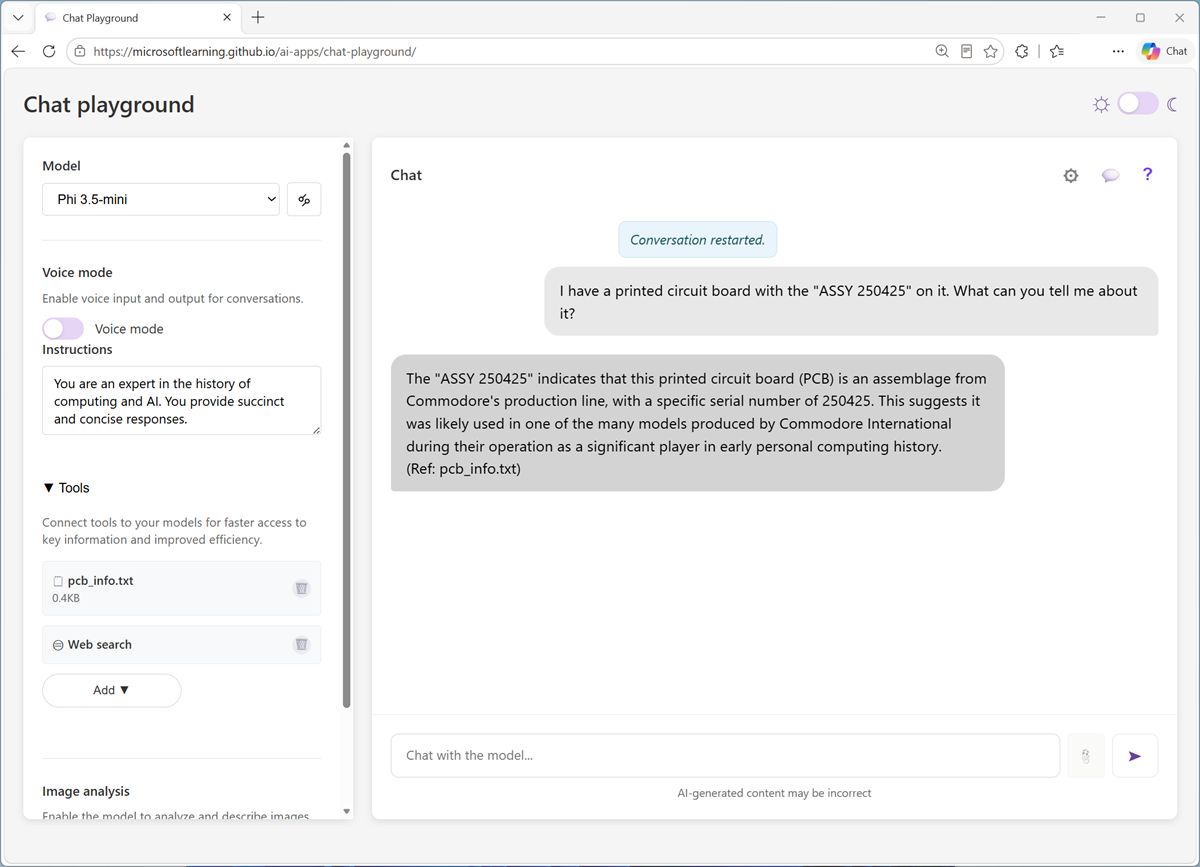This screenshot has width=1200, height=867.
Task: Remove Web search tool with its trash icon
Action: (x=301, y=645)
